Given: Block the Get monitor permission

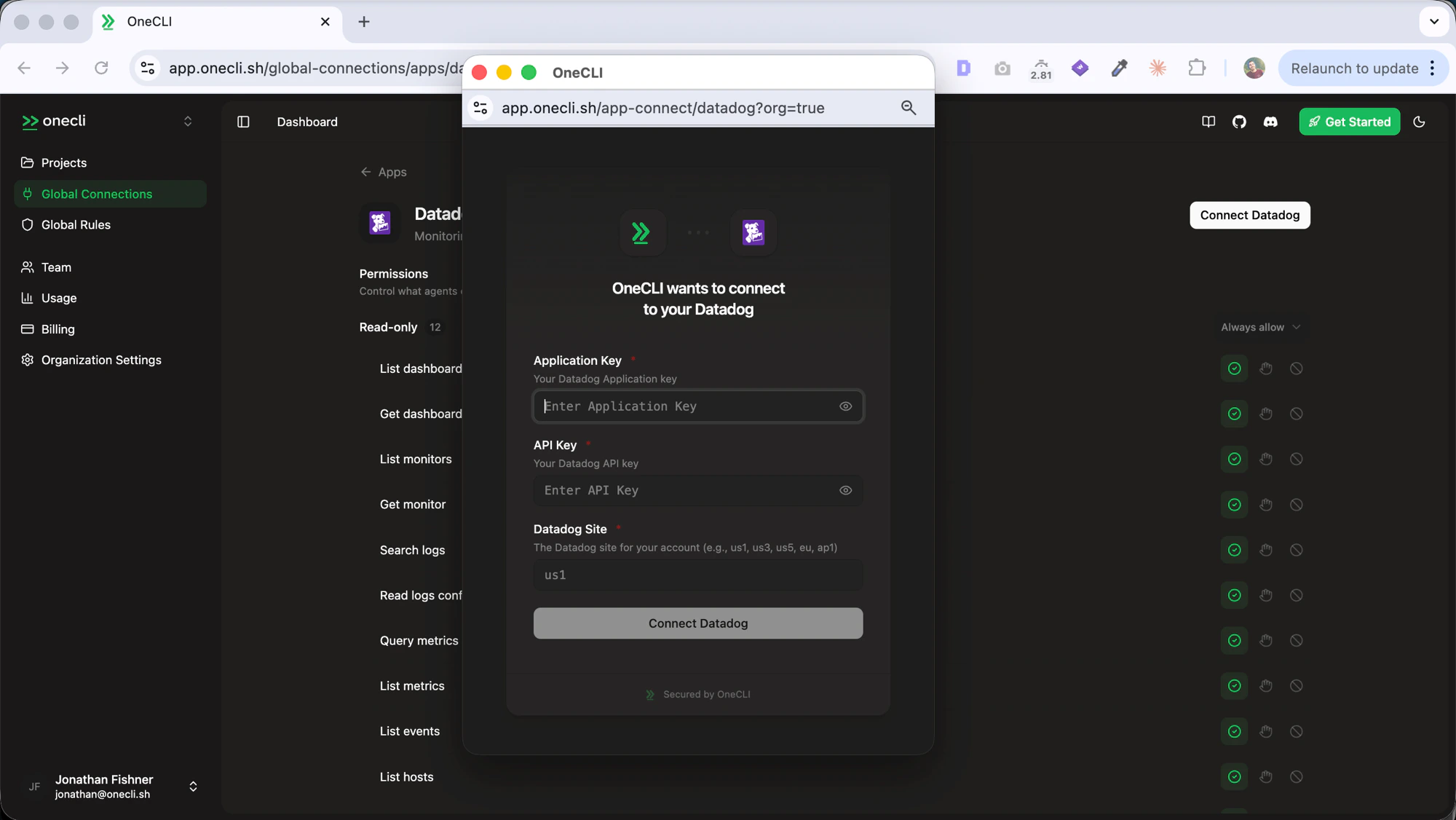Looking at the screenshot, I should coord(1297,505).
